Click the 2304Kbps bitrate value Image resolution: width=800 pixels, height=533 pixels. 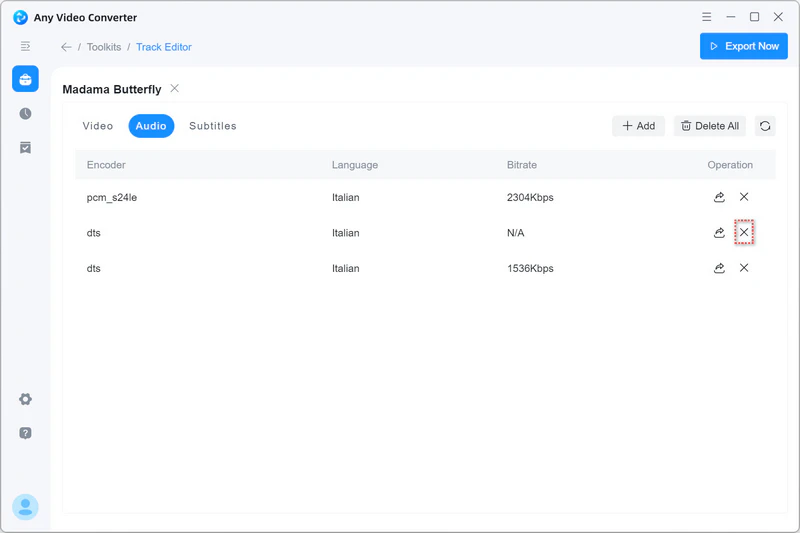pos(530,197)
